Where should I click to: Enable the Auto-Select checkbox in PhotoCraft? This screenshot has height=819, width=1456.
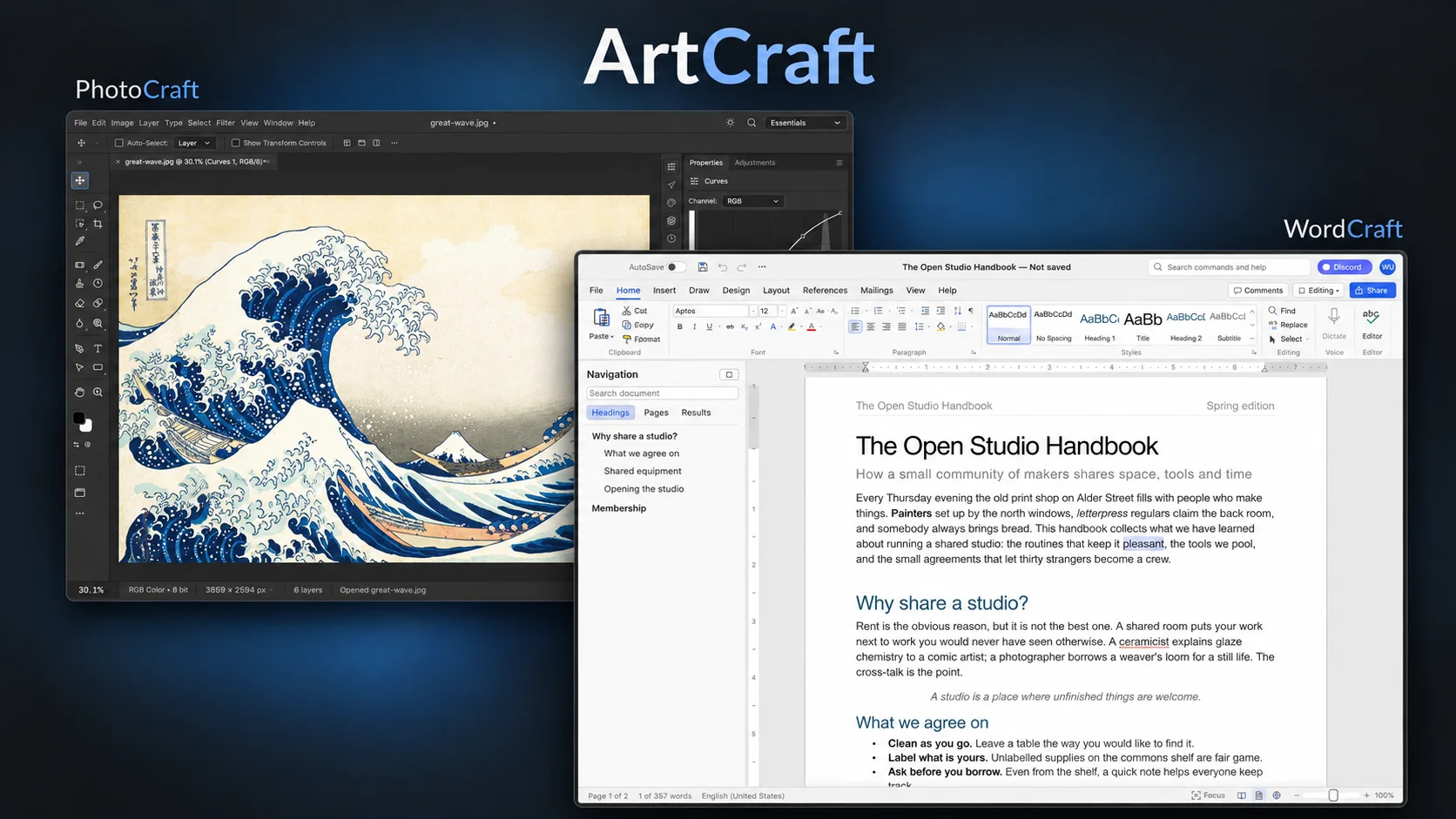(119, 143)
